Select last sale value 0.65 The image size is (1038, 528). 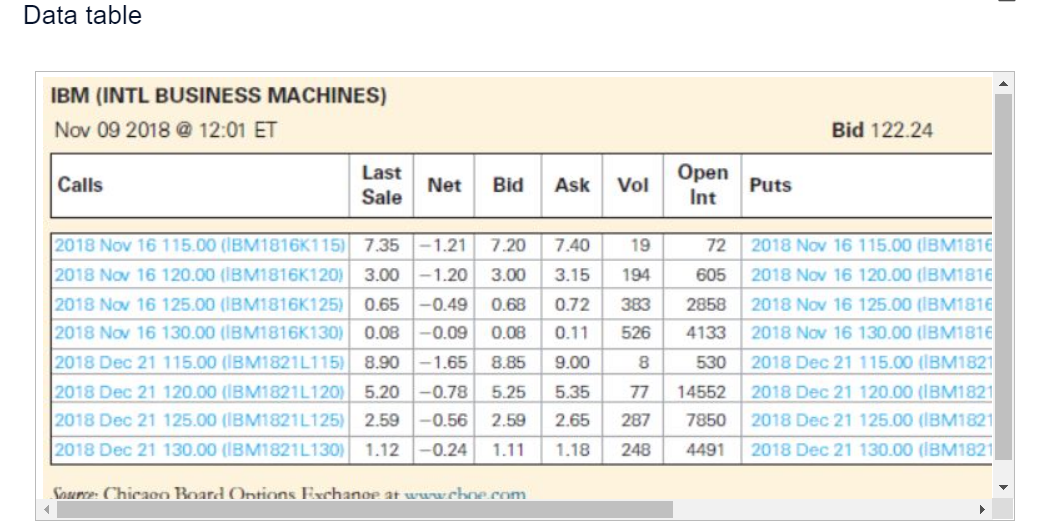point(381,304)
